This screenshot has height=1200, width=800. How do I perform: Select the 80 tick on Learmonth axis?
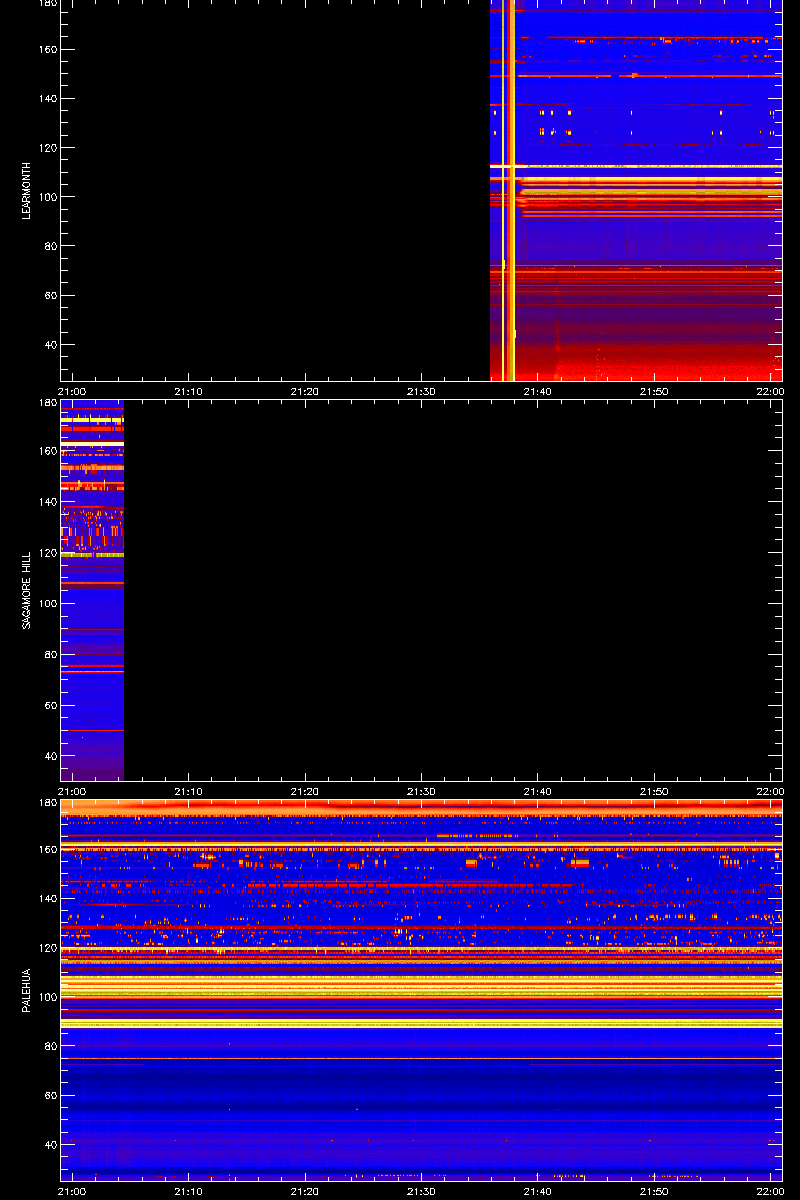(x=50, y=246)
